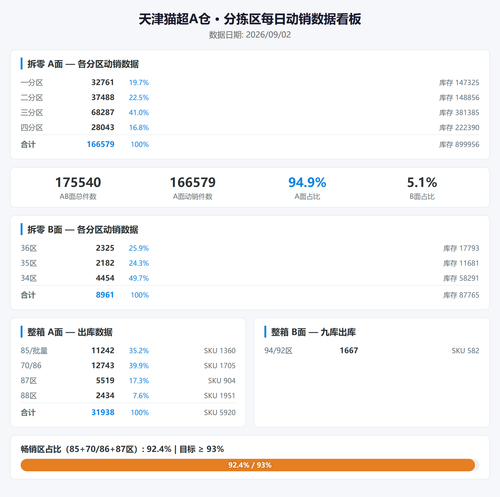The width and height of the screenshot is (500, 497).
Task: Select the 16.8% share for 四分区
Action: pos(139,127)
